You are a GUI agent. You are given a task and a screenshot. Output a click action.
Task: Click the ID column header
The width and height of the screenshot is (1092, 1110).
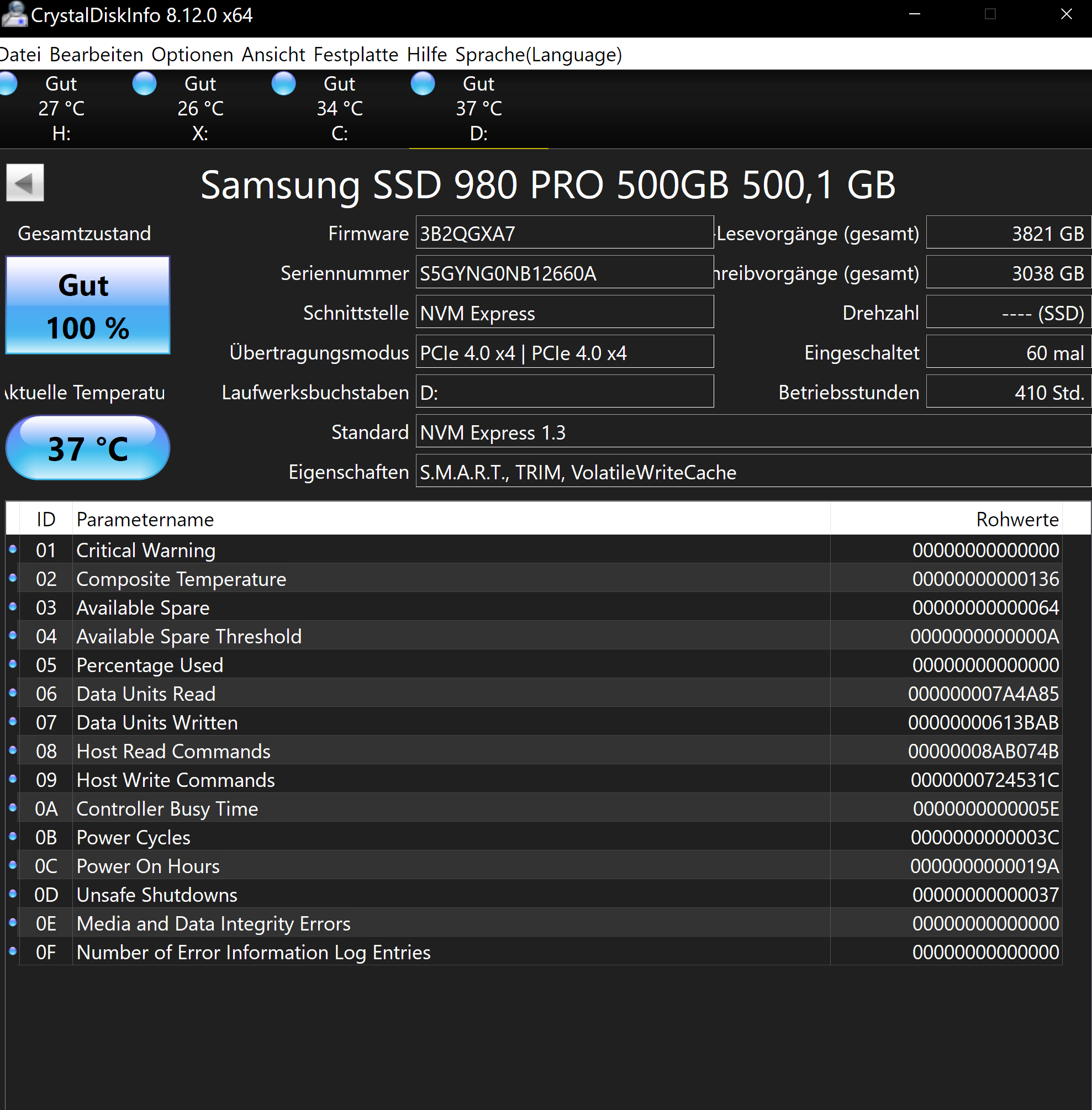pyautogui.click(x=46, y=519)
